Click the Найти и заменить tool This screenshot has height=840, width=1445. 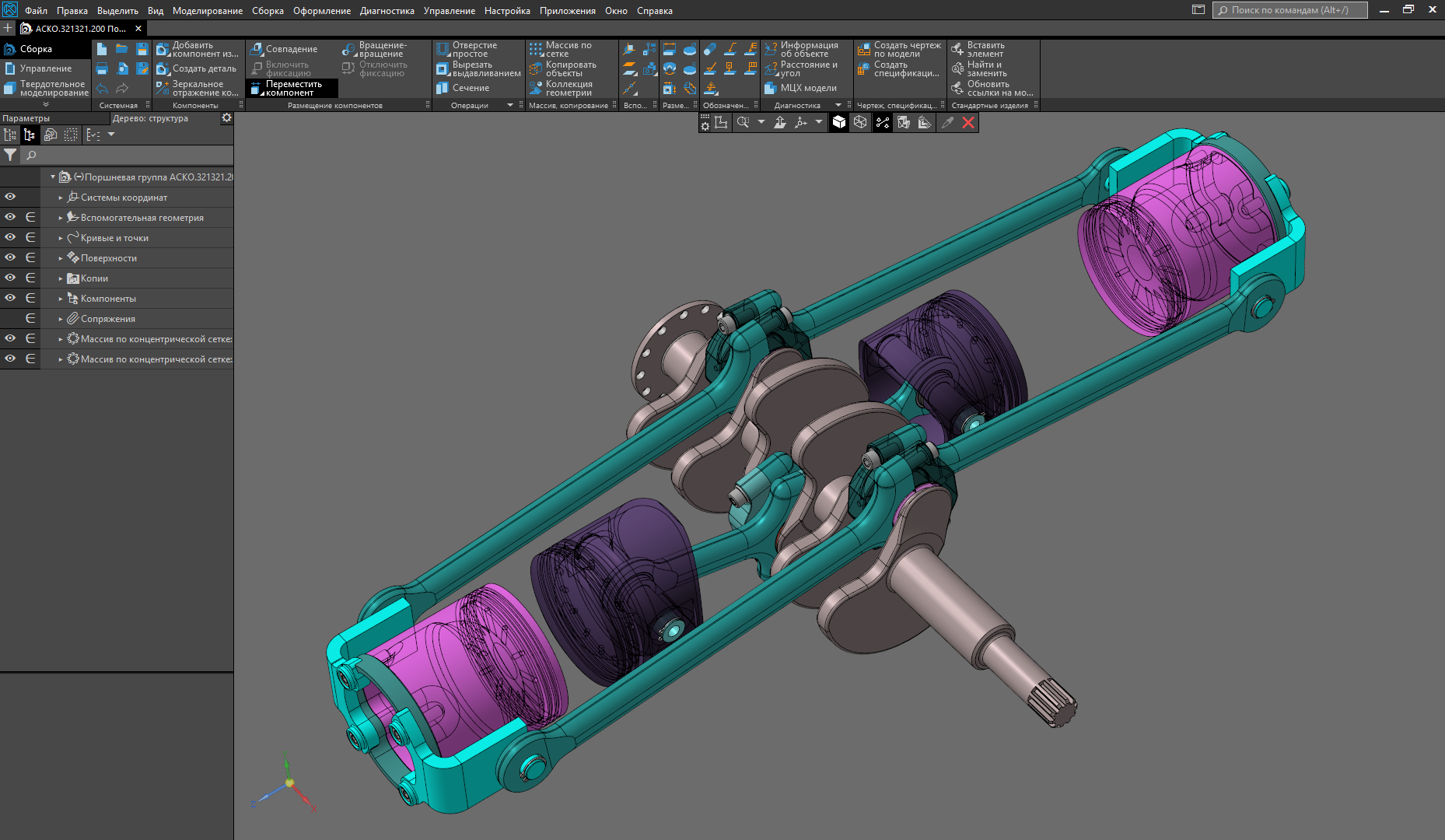click(x=979, y=68)
